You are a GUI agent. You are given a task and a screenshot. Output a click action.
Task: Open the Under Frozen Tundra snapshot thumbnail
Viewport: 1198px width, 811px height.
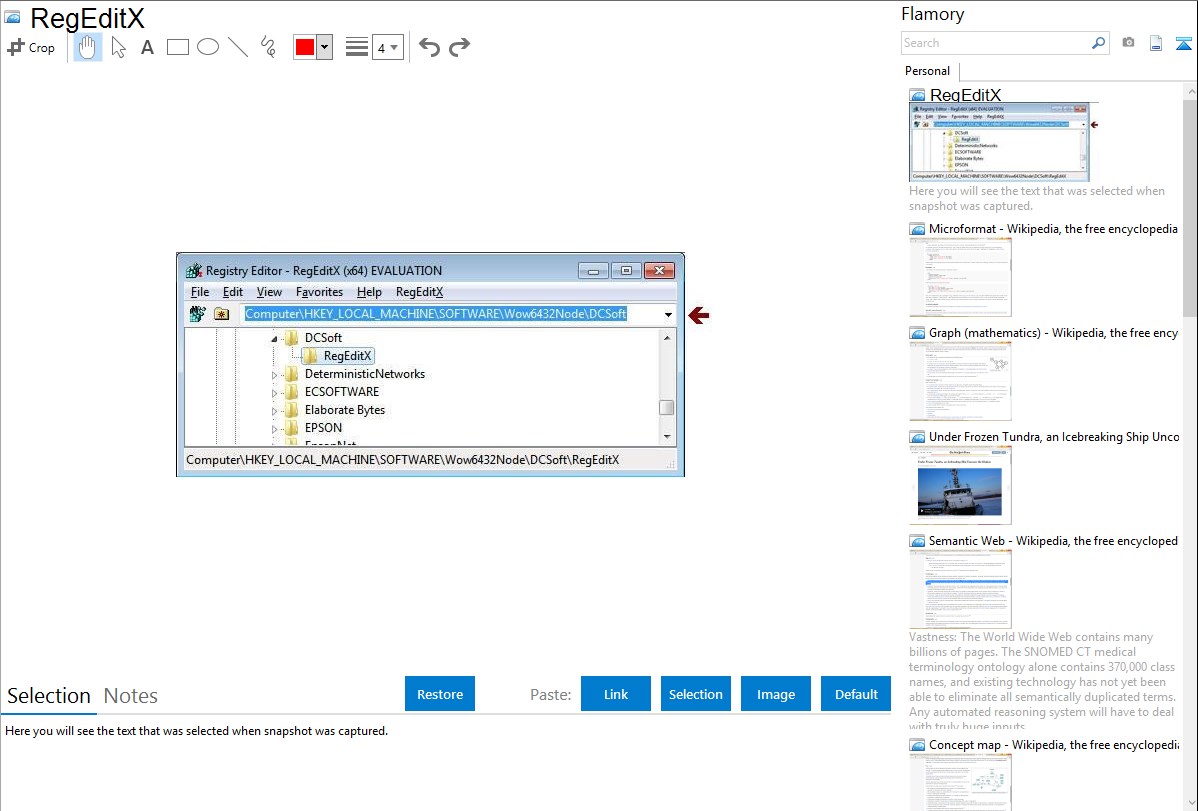click(960, 485)
